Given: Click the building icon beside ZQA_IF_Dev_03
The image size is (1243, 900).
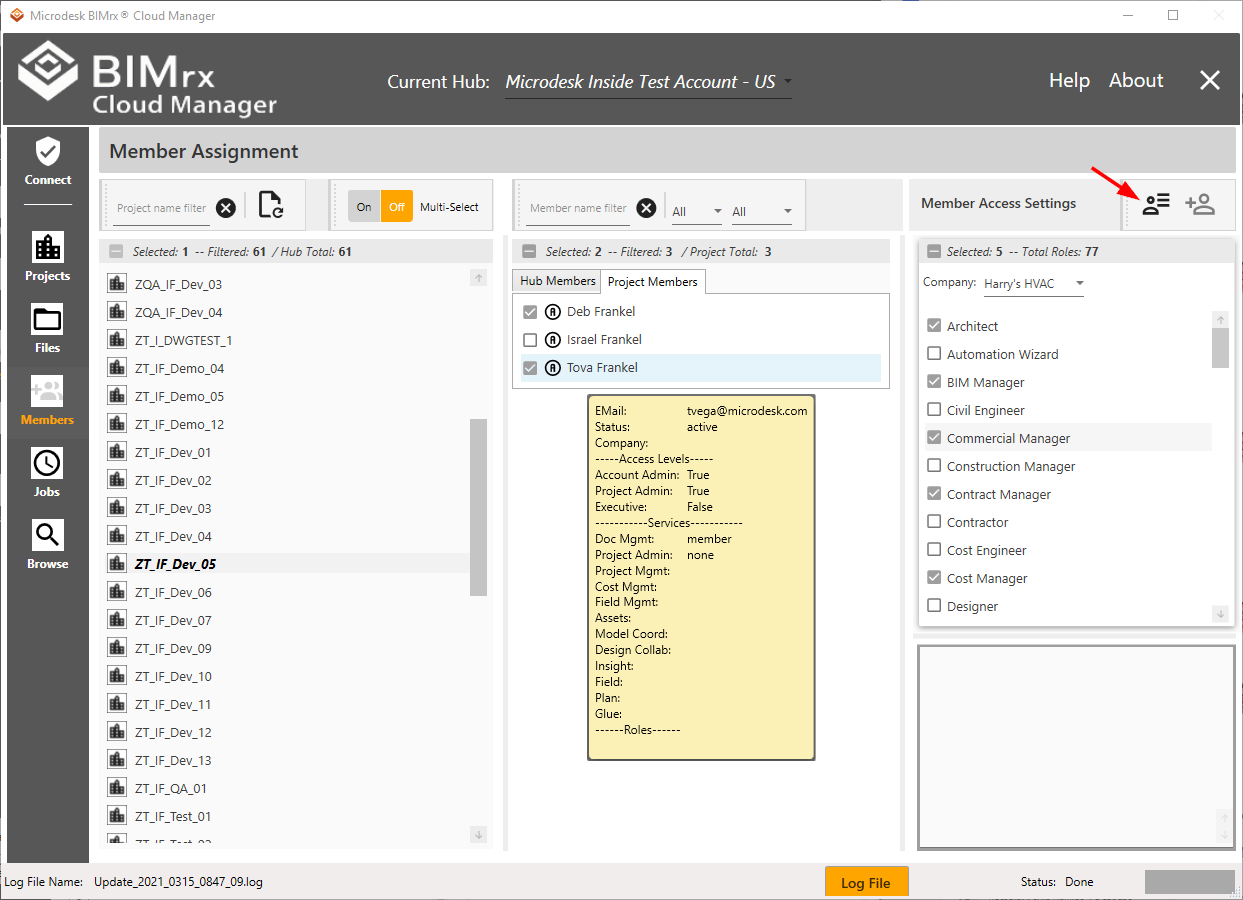Looking at the screenshot, I should point(117,284).
